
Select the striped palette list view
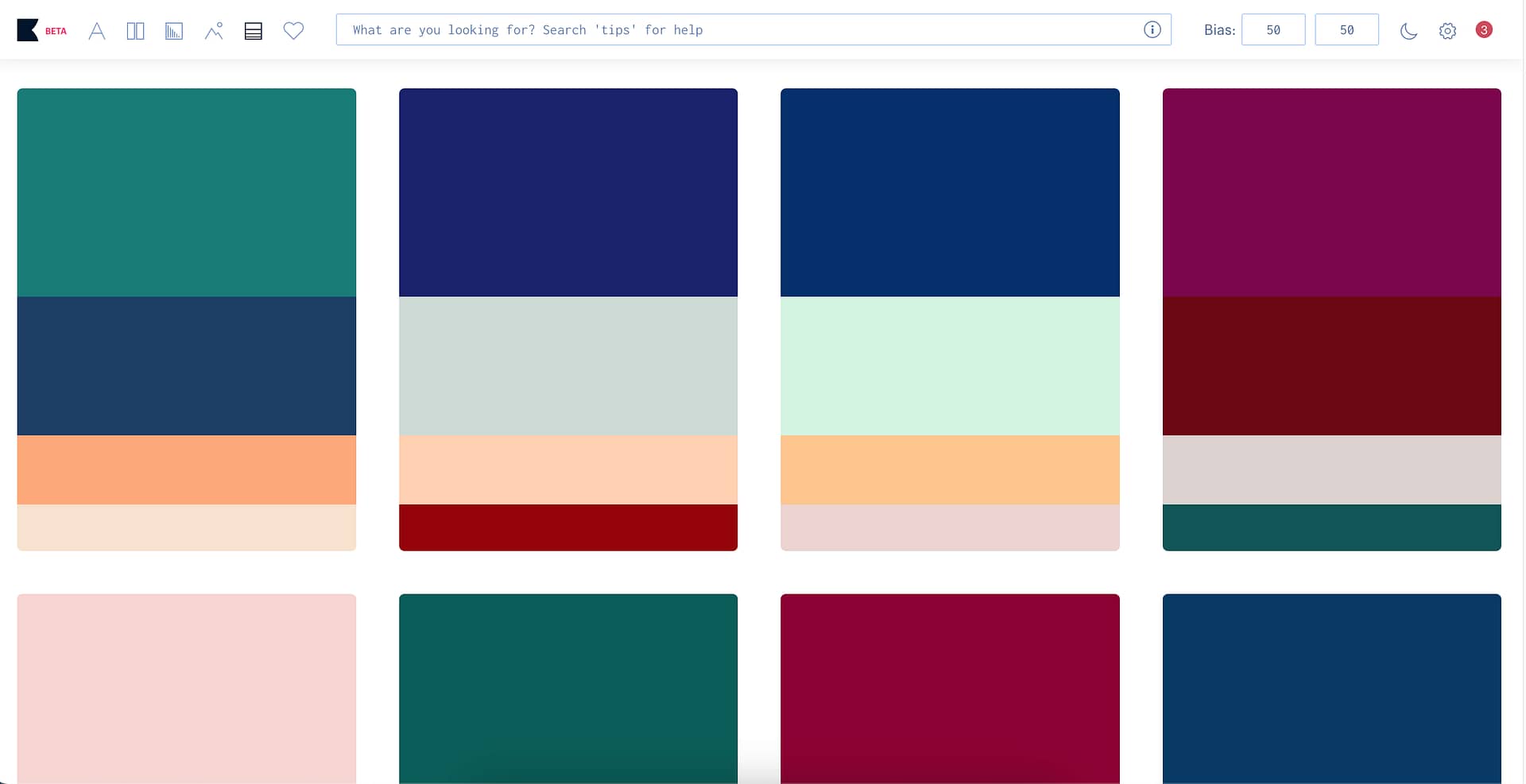tap(254, 31)
